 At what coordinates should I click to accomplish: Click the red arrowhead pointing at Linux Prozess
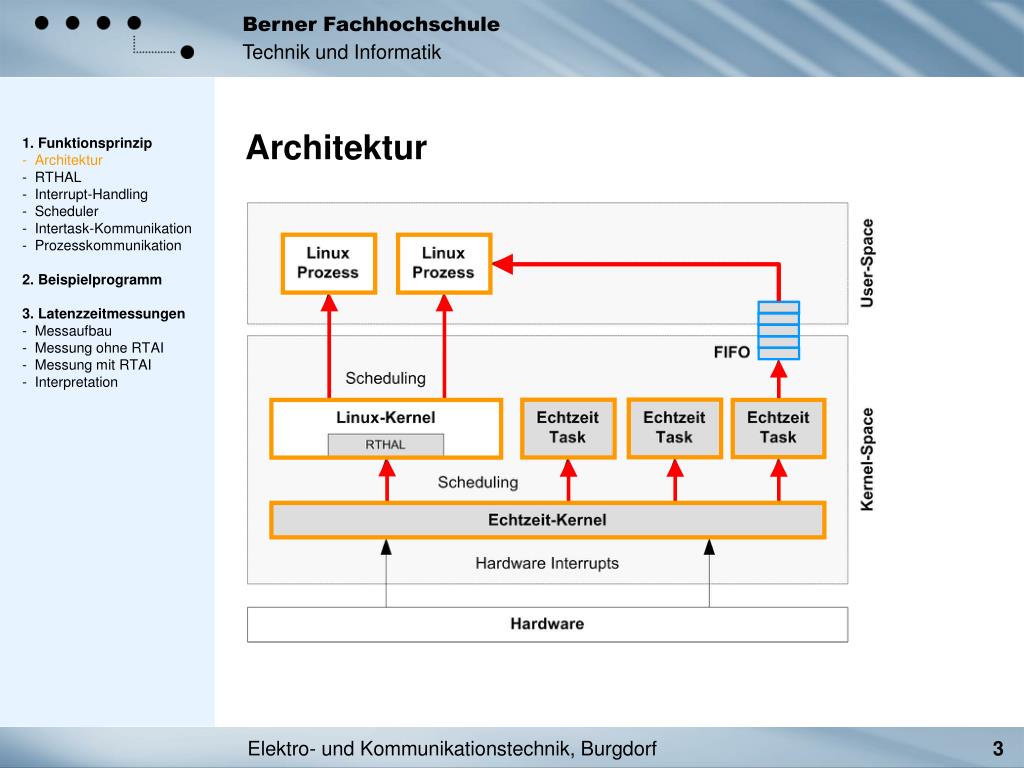pos(503,264)
